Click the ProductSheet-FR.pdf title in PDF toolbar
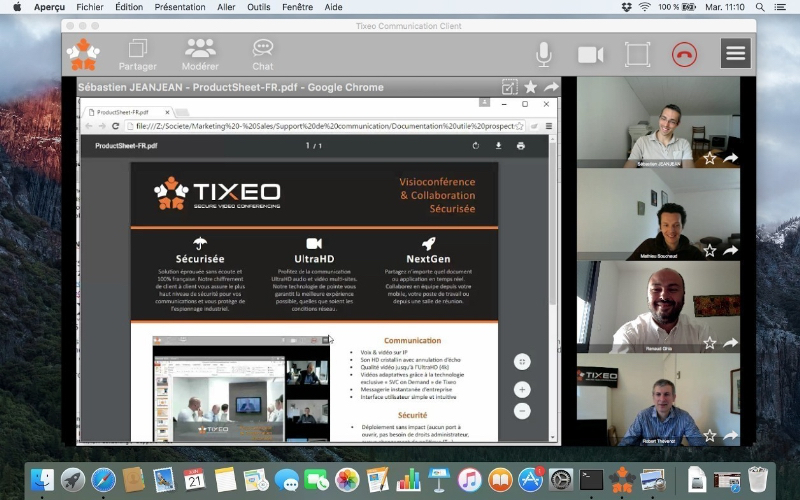Image resolution: width=800 pixels, height=500 pixels. 126,146
